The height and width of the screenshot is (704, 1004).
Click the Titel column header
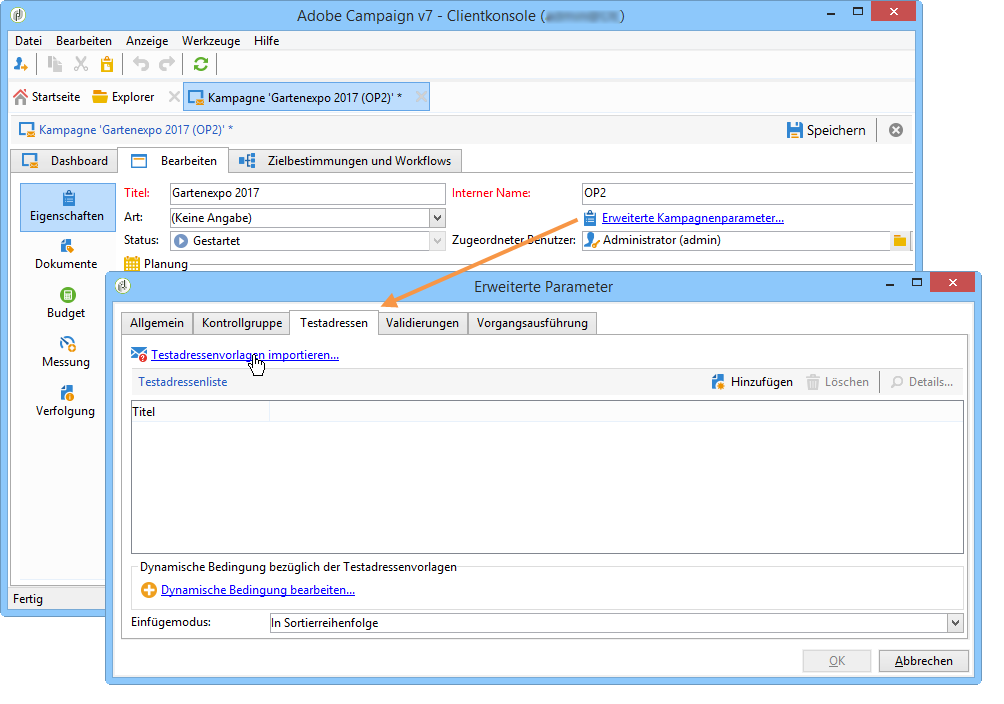coord(200,412)
